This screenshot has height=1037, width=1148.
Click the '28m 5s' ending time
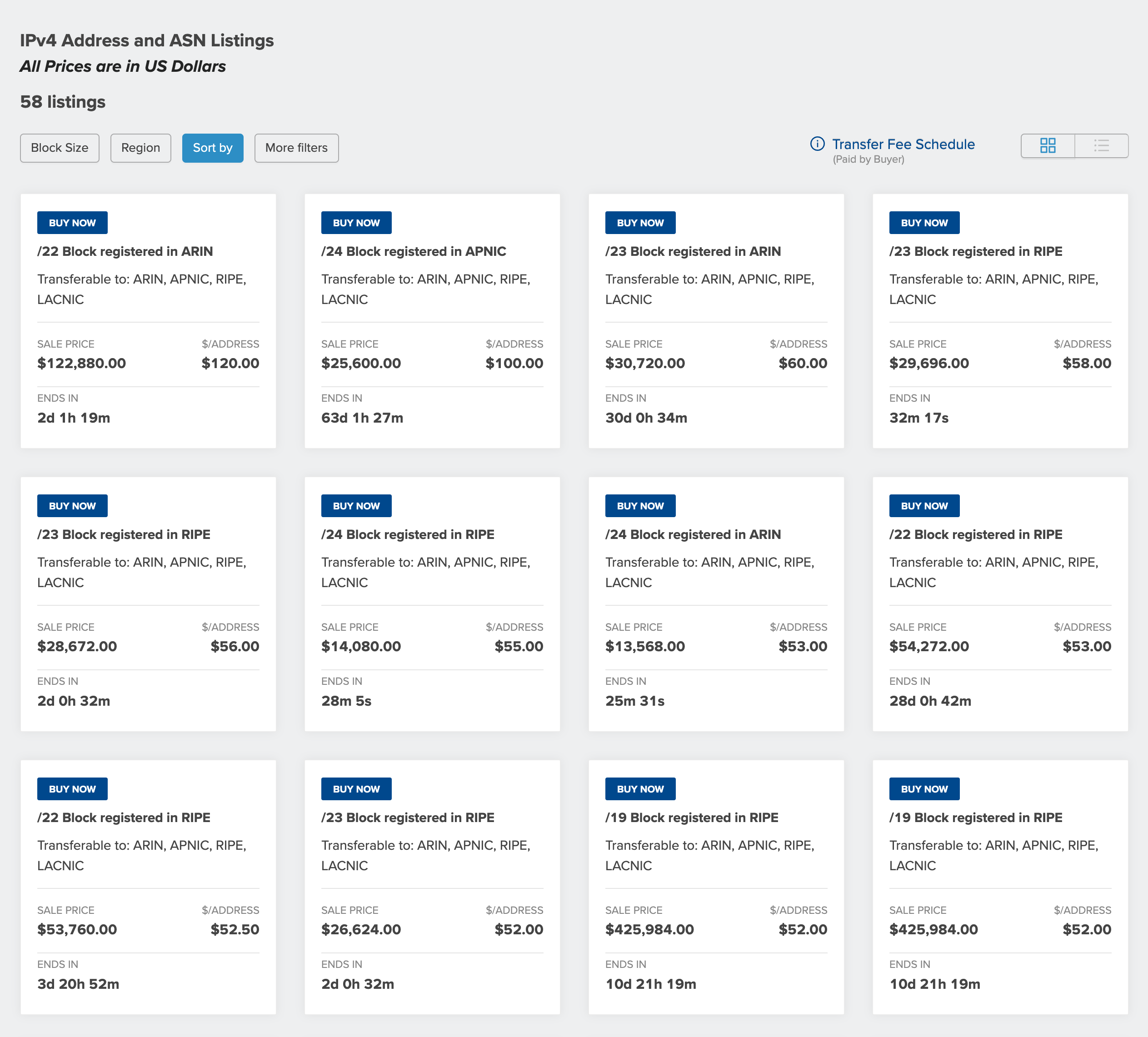(346, 701)
